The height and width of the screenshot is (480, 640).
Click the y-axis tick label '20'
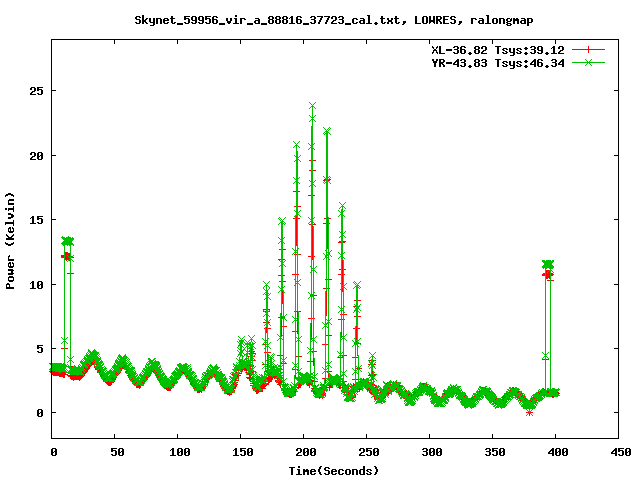(x=36, y=156)
